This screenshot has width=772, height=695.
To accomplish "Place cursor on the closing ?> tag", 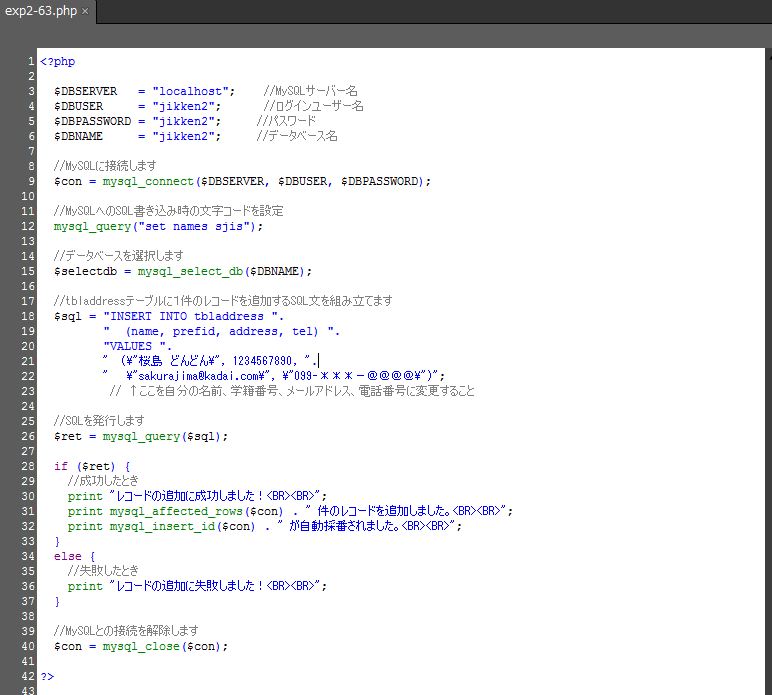I will (47, 676).
